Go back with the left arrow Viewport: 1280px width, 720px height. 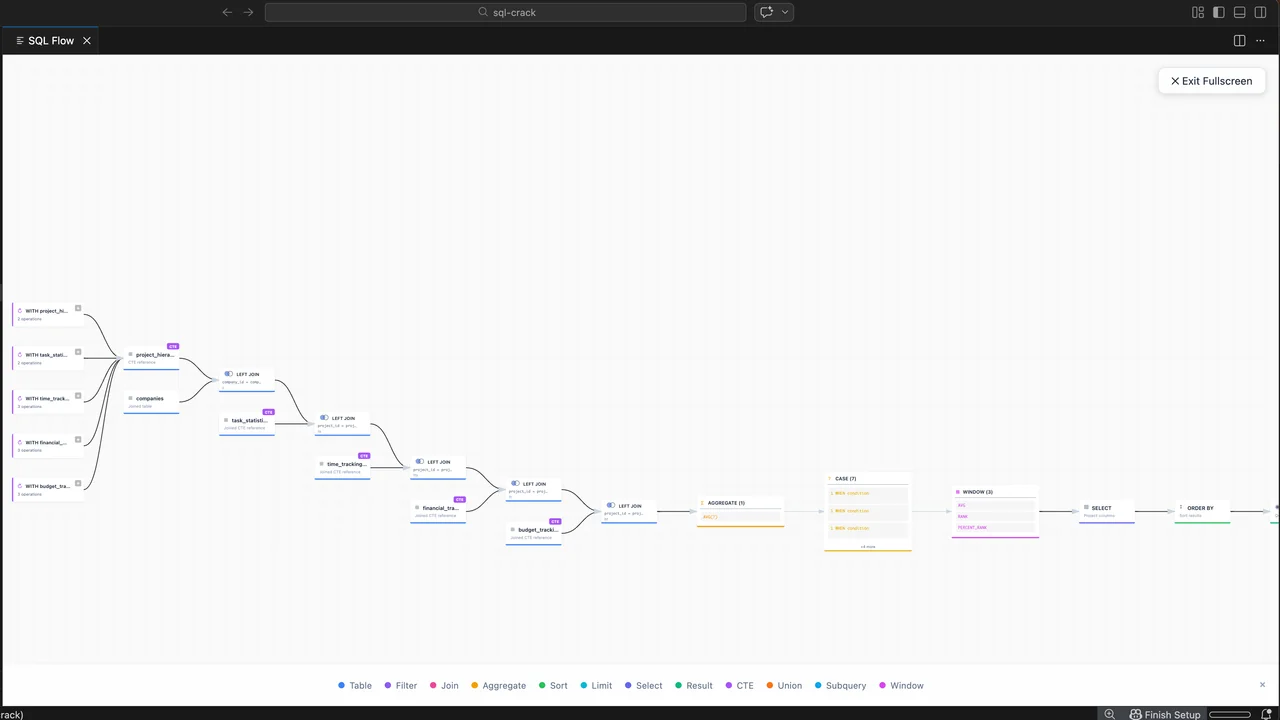pos(227,12)
